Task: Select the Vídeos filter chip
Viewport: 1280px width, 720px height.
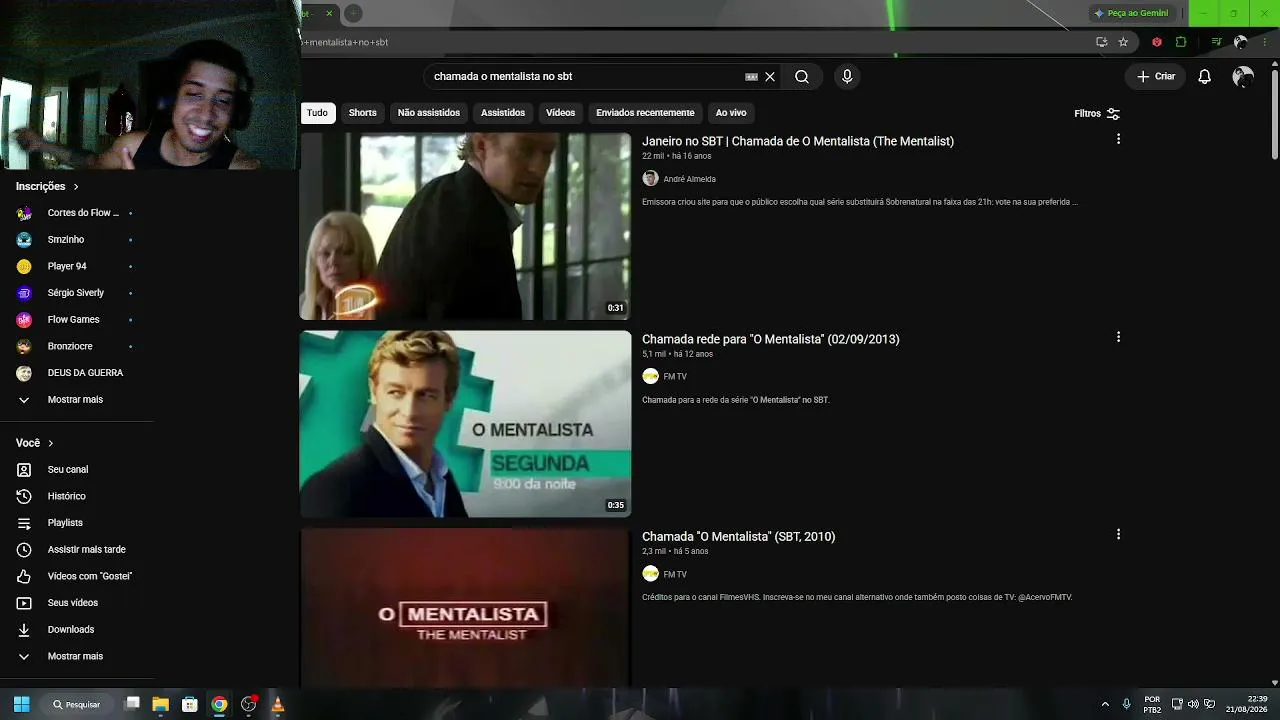Action: point(561,113)
